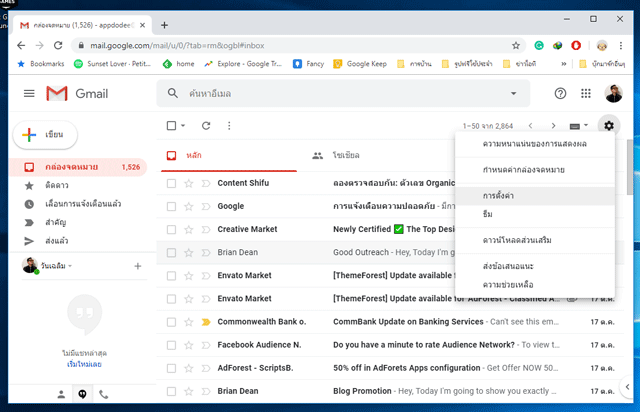Click the เขียน compose button
This screenshot has width=640, height=412.
(x=45, y=135)
